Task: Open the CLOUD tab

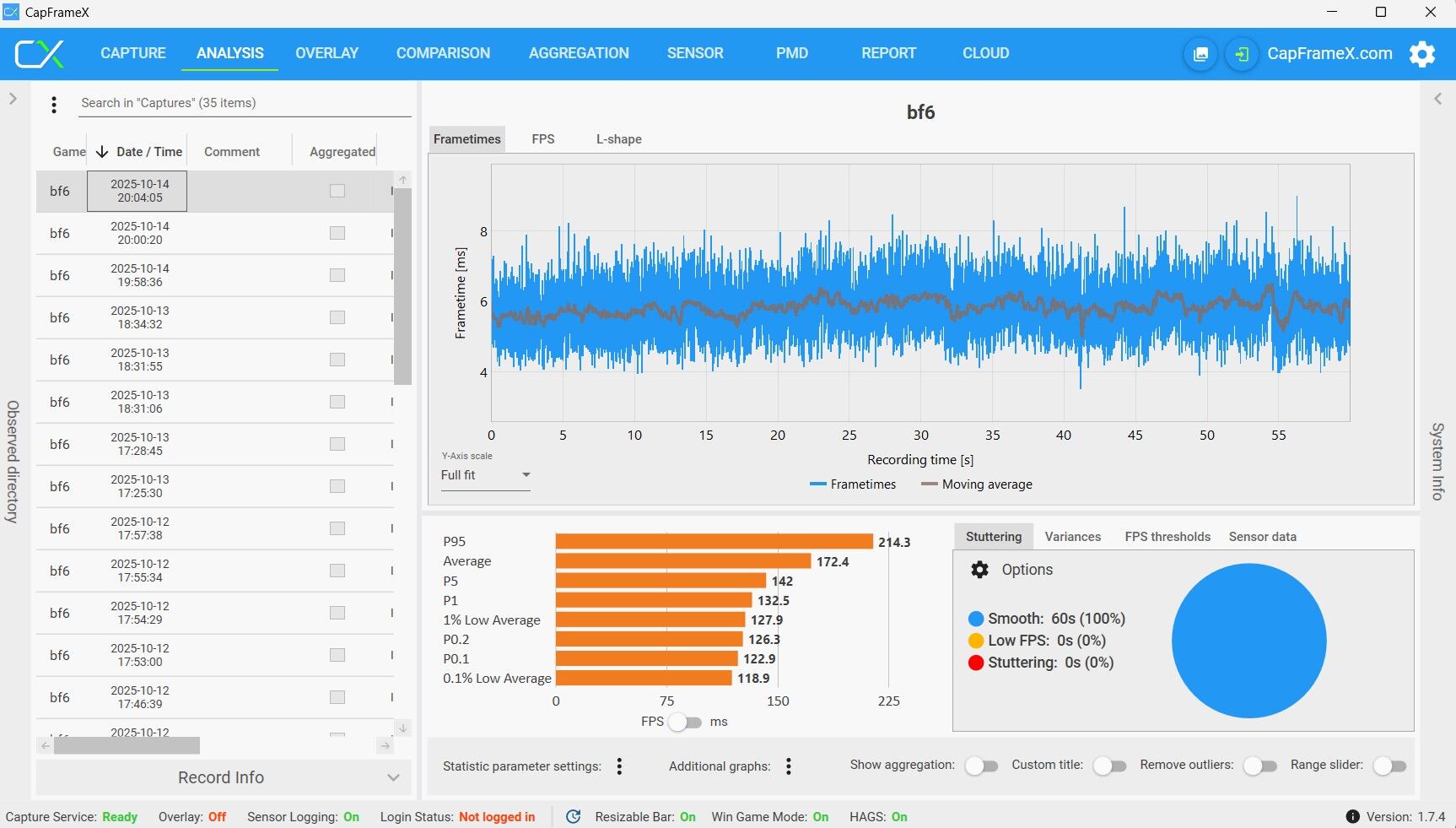Action: (x=985, y=53)
